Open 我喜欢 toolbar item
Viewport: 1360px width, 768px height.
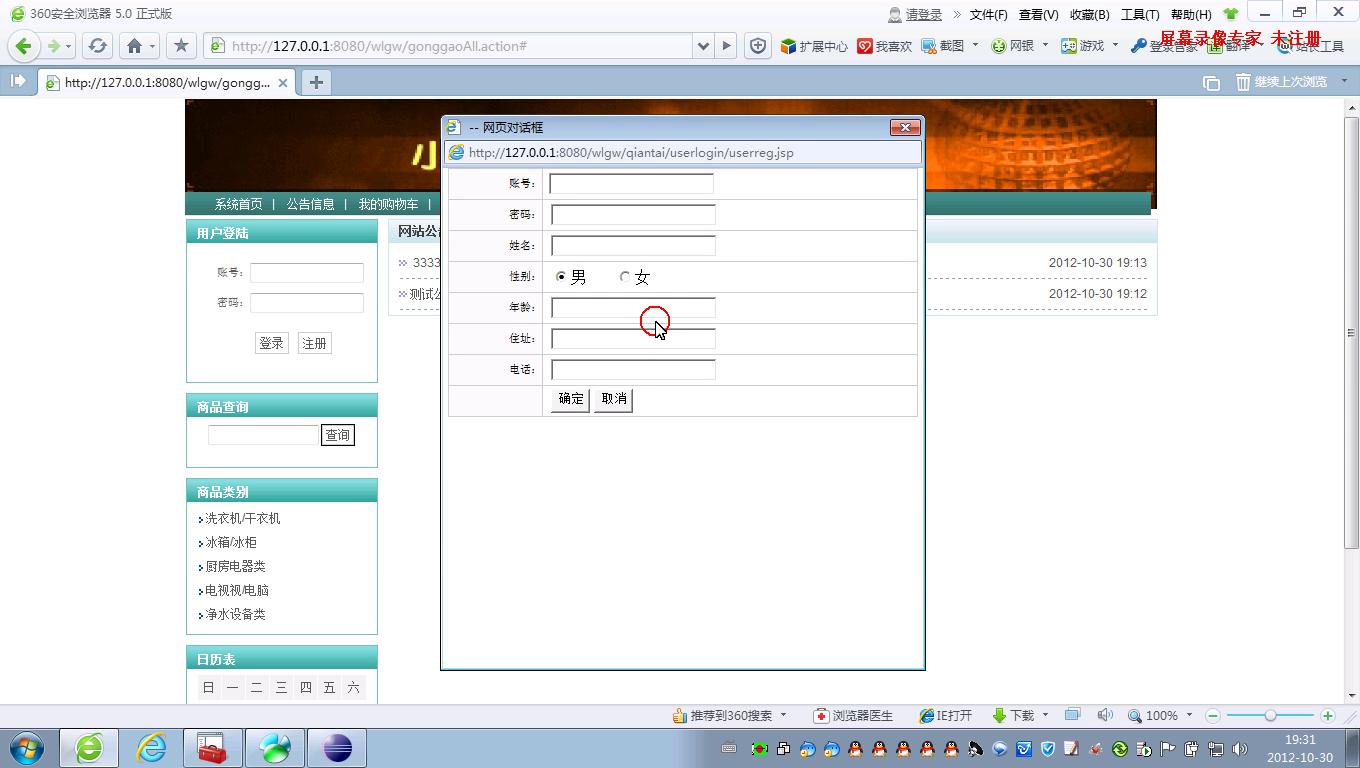pos(885,46)
